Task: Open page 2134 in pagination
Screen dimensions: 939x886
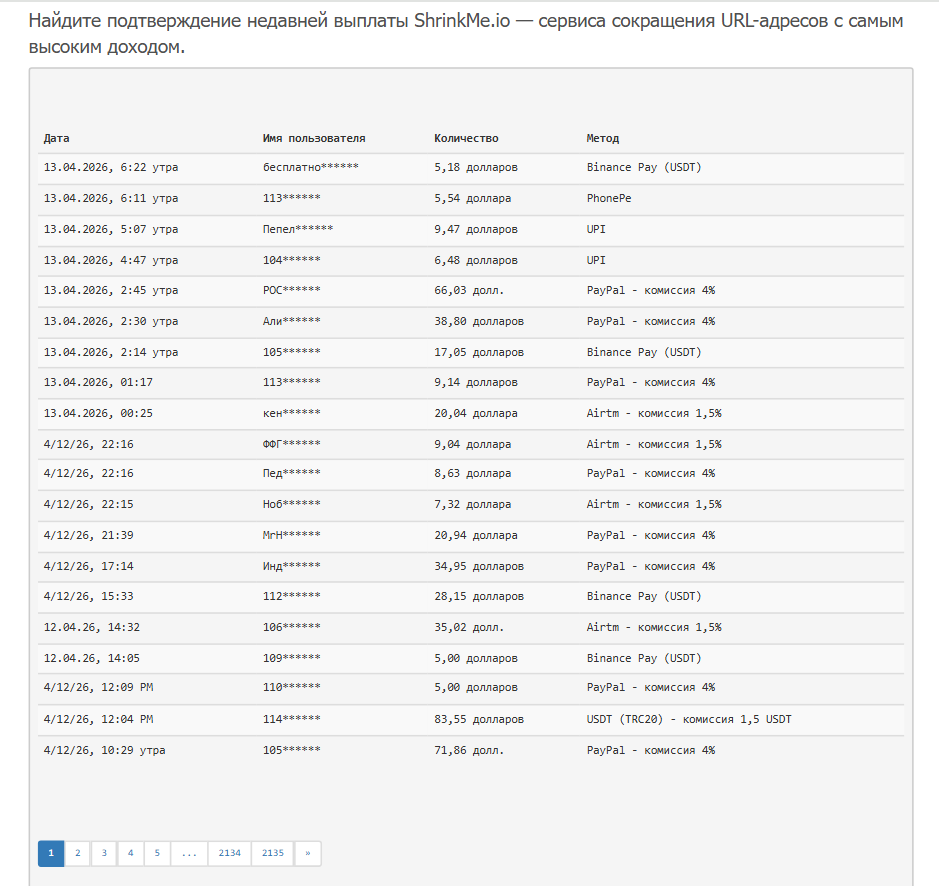Action: (x=230, y=853)
